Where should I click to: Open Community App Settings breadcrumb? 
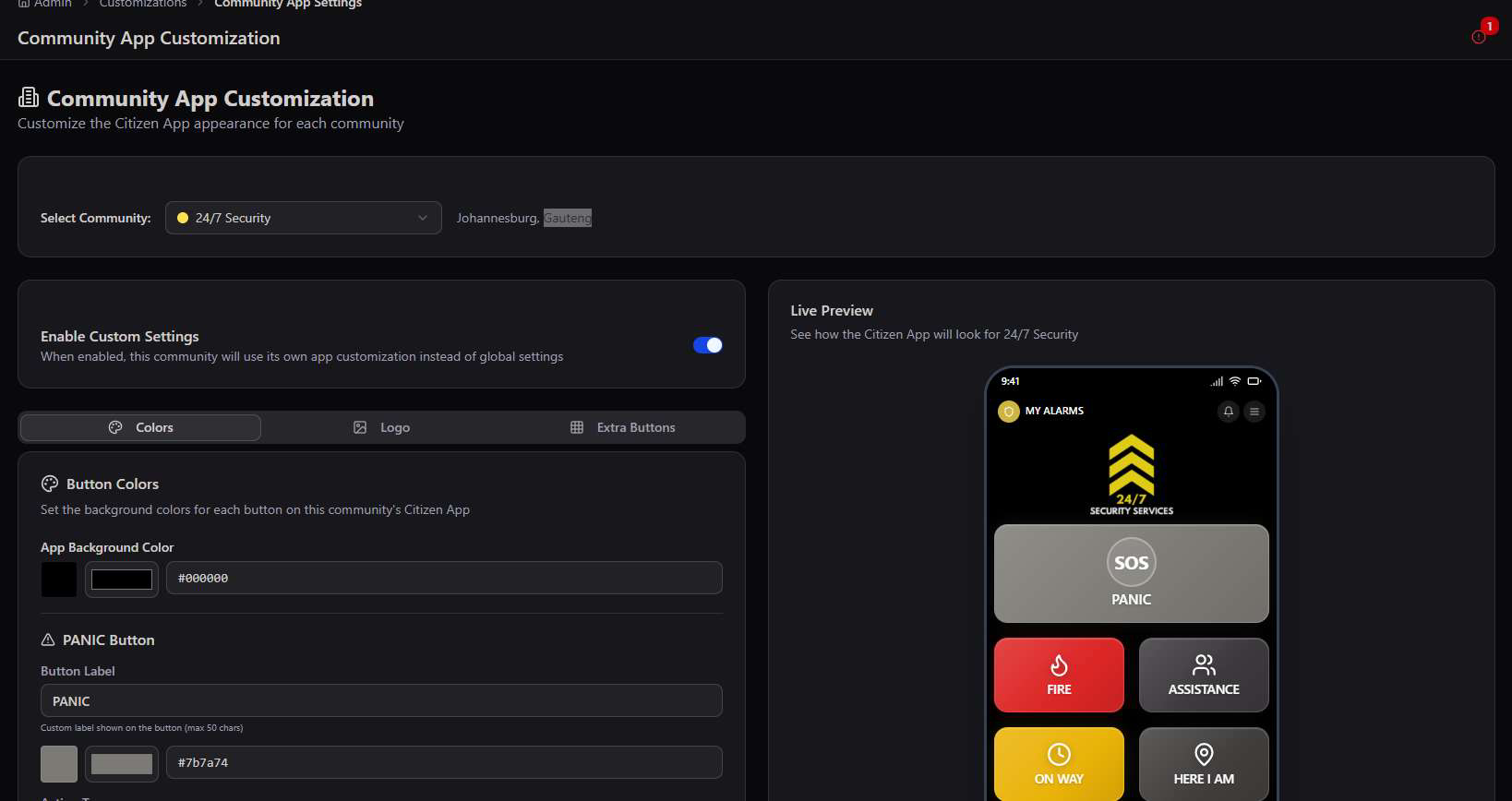tap(288, 4)
